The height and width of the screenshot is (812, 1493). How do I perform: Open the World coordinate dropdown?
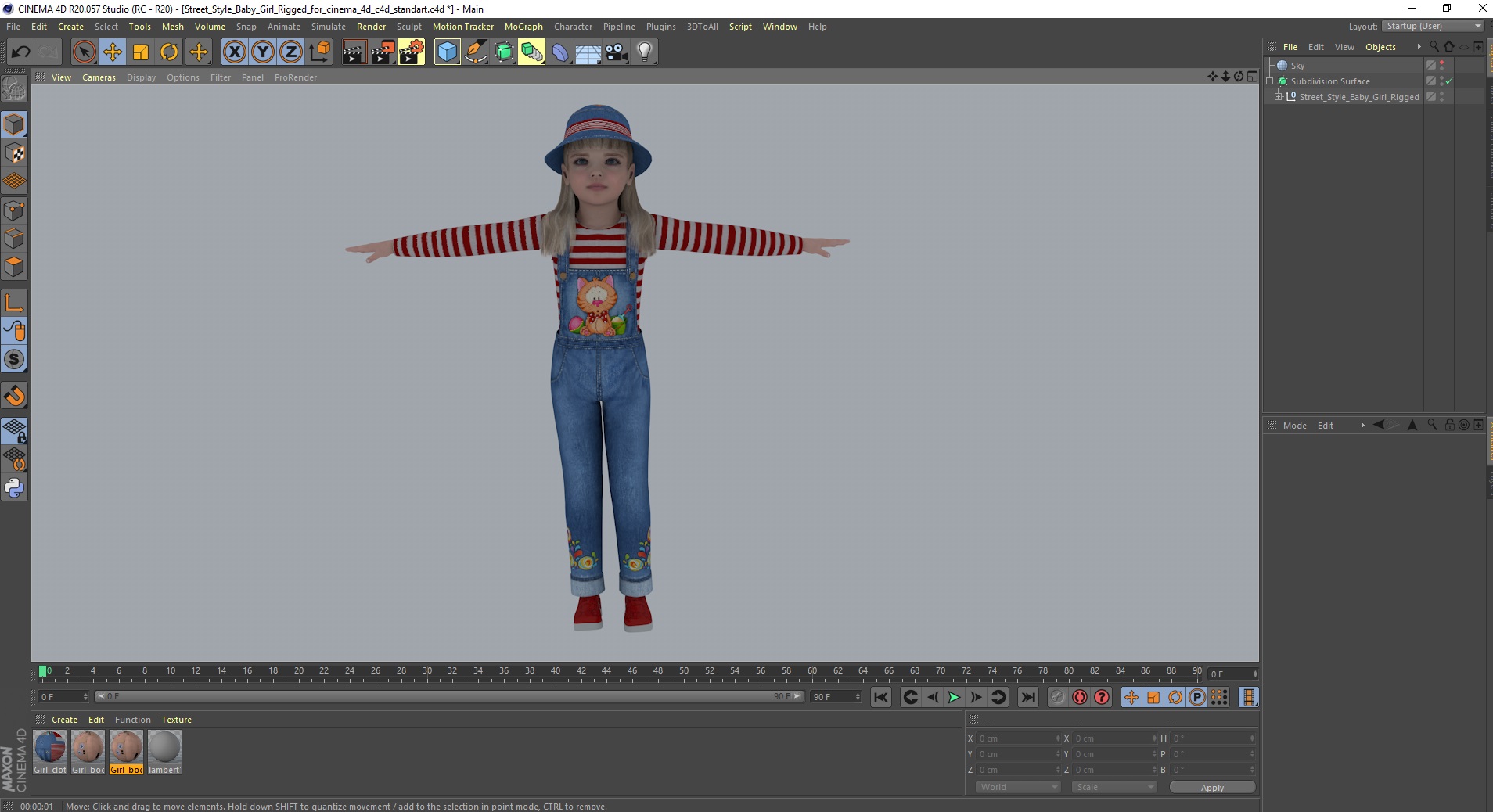(x=1017, y=787)
